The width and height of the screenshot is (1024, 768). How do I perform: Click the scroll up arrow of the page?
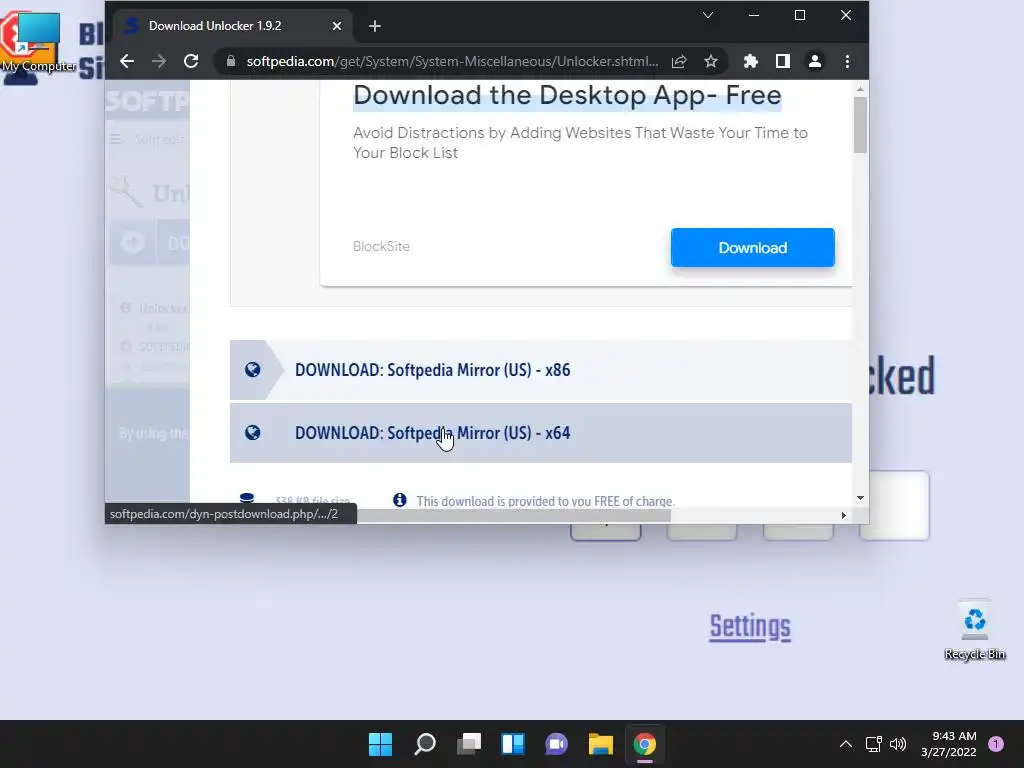click(860, 89)
